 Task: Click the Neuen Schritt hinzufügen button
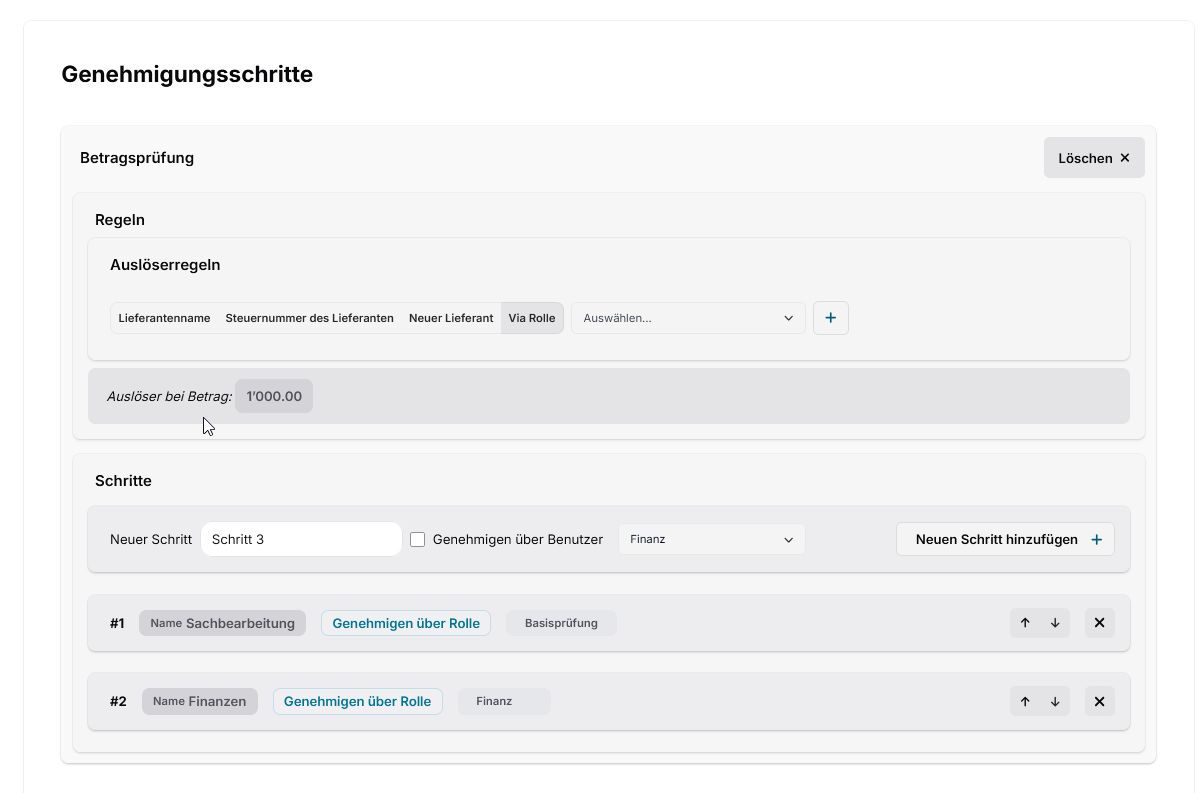tap(1004, 539)
